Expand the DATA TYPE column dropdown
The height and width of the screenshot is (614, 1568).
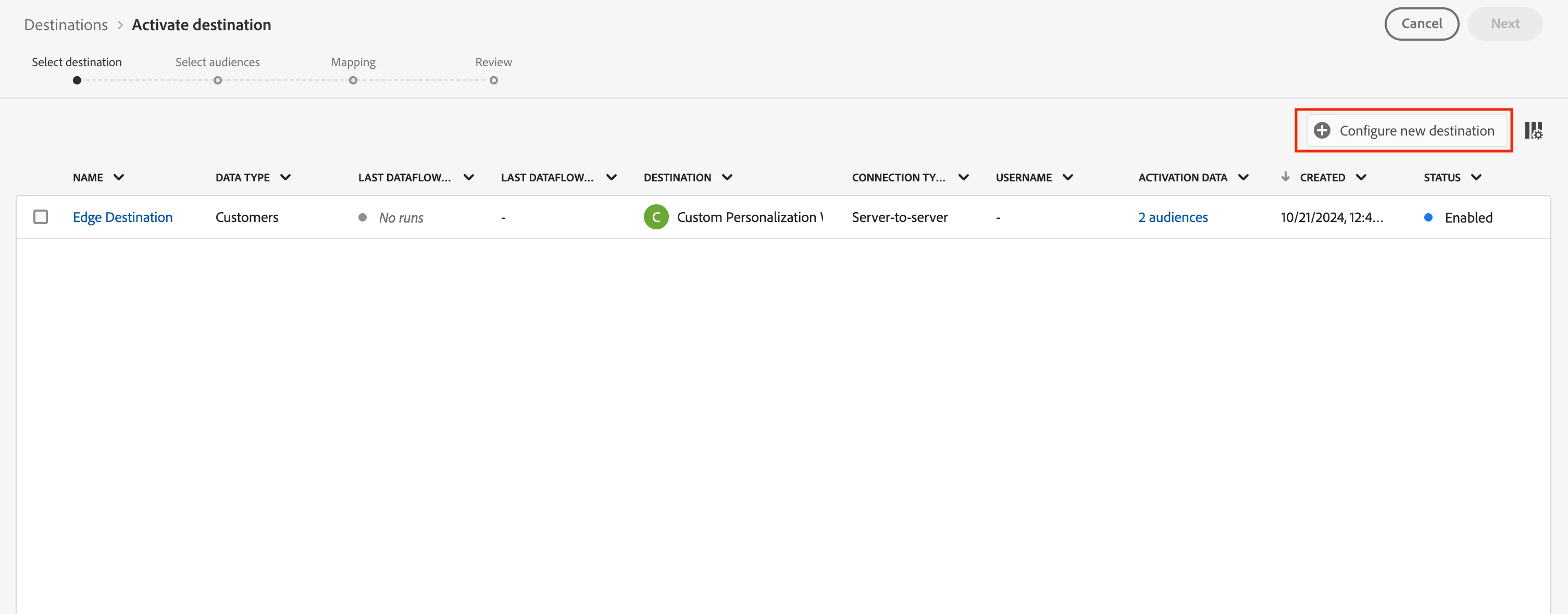(x=285, y=177)
